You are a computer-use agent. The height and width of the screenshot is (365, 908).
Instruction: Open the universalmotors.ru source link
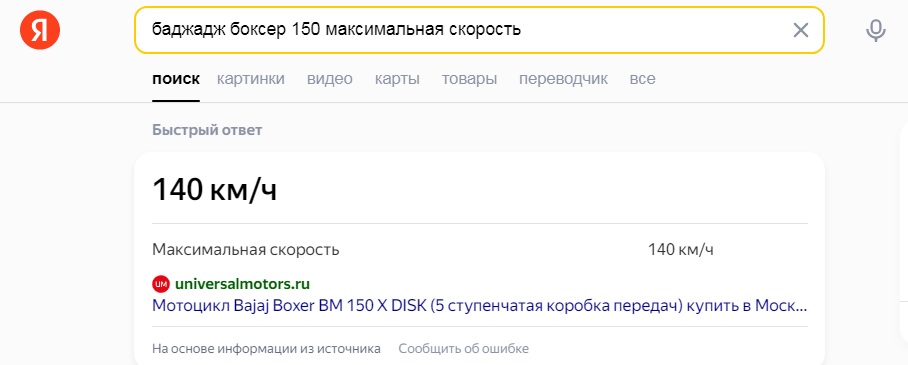pos(243,284)
